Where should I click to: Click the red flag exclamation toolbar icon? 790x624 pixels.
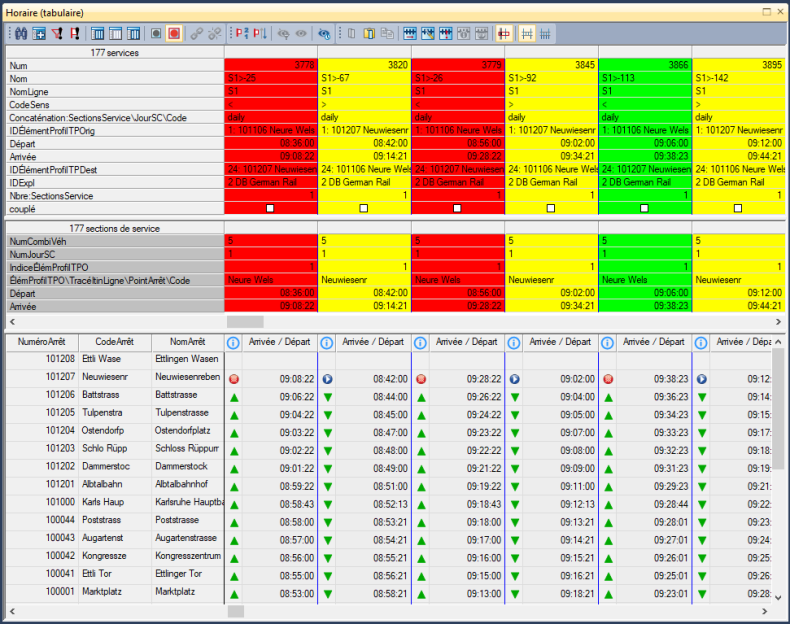click(x=74, y=33)
